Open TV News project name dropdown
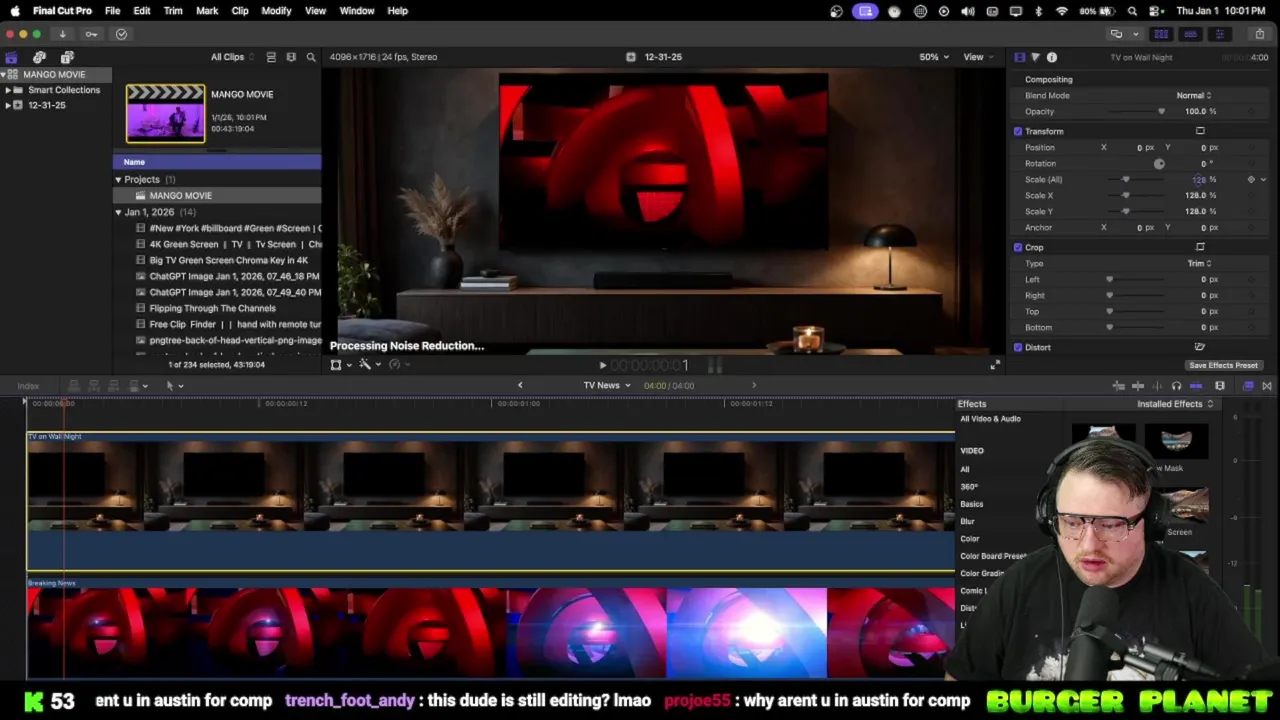The height and width of the screenshot is (720, 1280). tap(607, 385)
